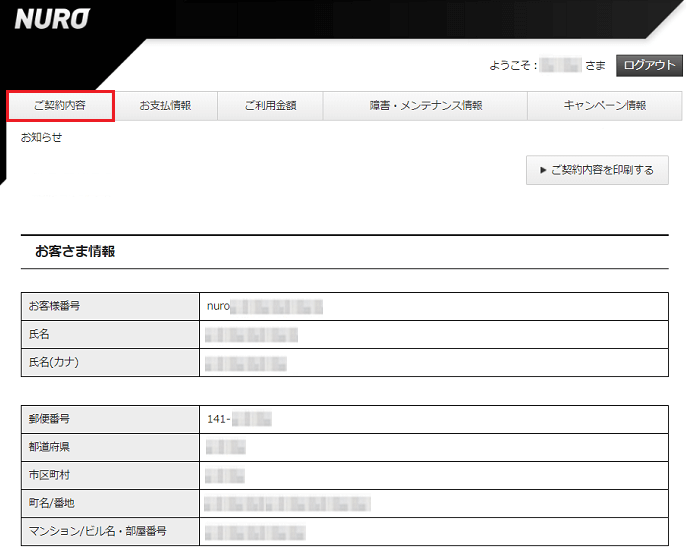Select the ご利用金額 tab
Image resolution: width=690 pixels, height=550 pixels.
[x=270, y=106]
